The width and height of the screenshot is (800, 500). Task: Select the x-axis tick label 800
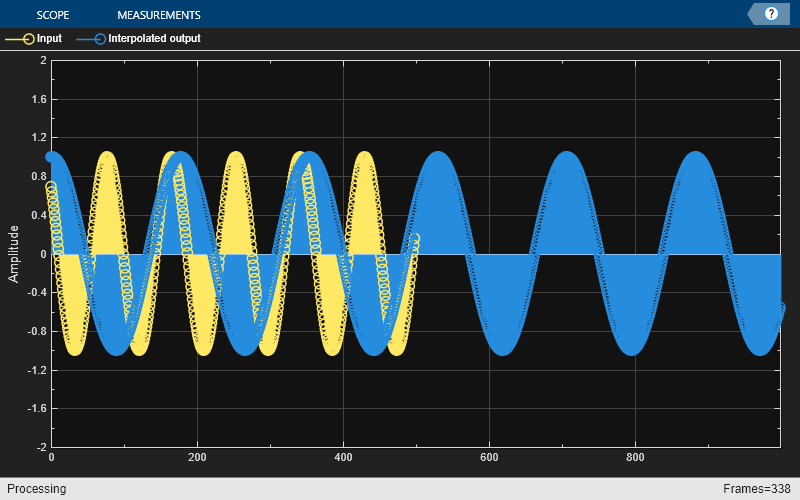[635, 458]
